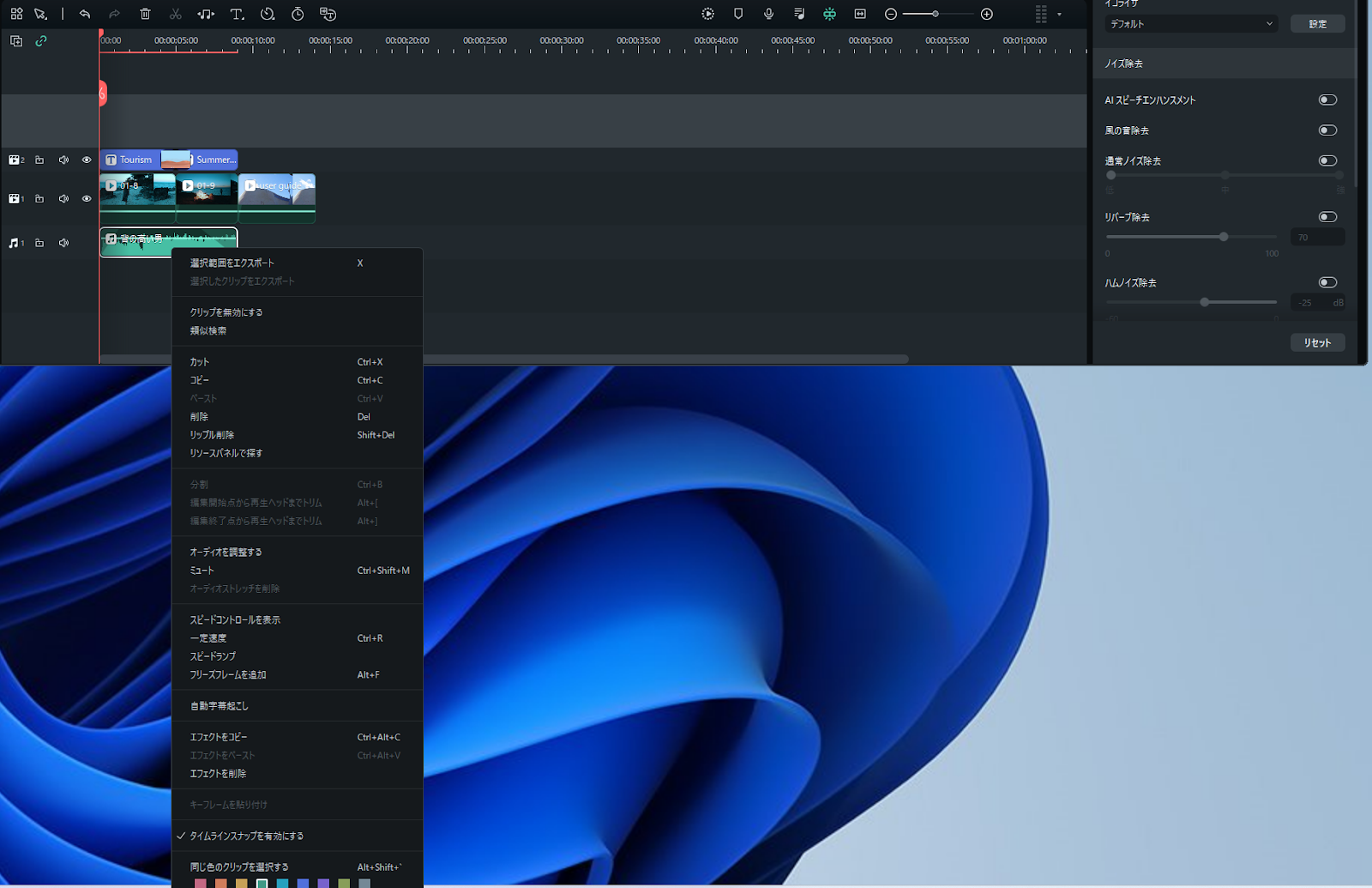Select the Tourism title clip

[130, 160]
